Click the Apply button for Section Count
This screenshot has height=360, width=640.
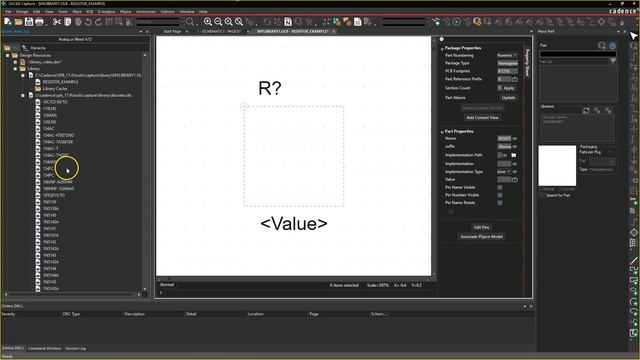coord(509,88)
